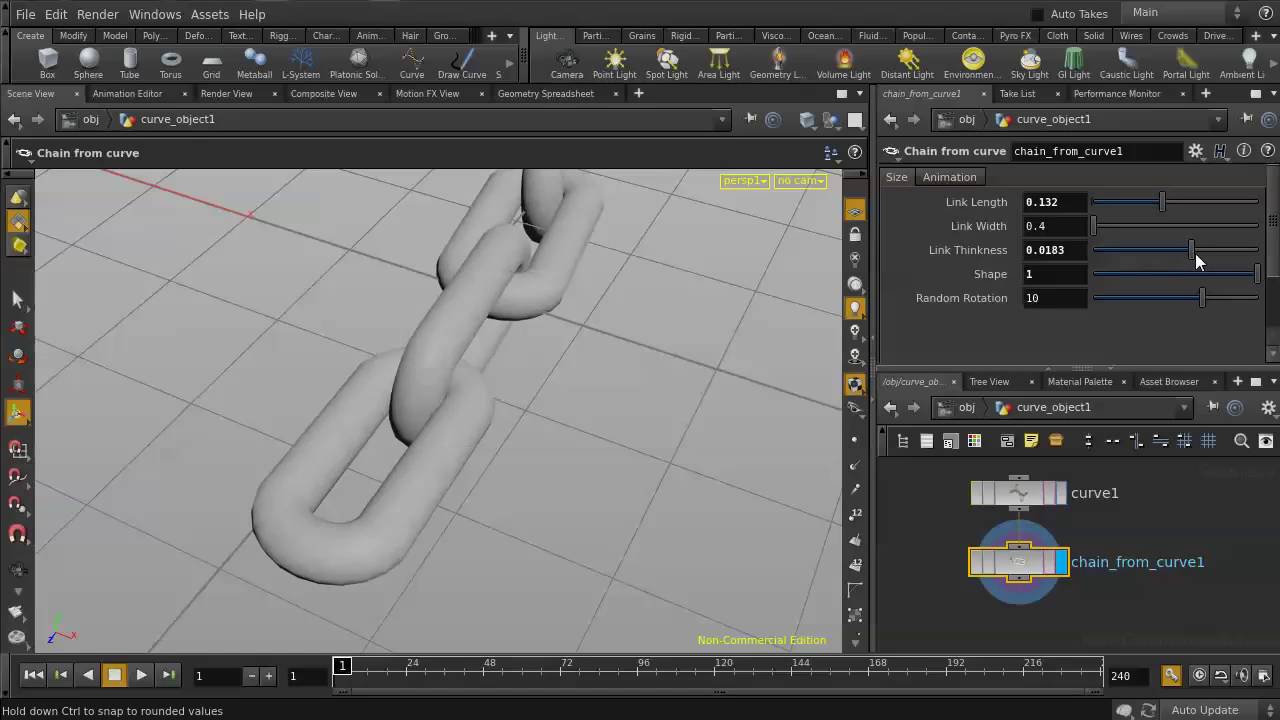This screenshot has height=720, width=1280.
Task: Add a Camera from the shelf
Action: 567,63
